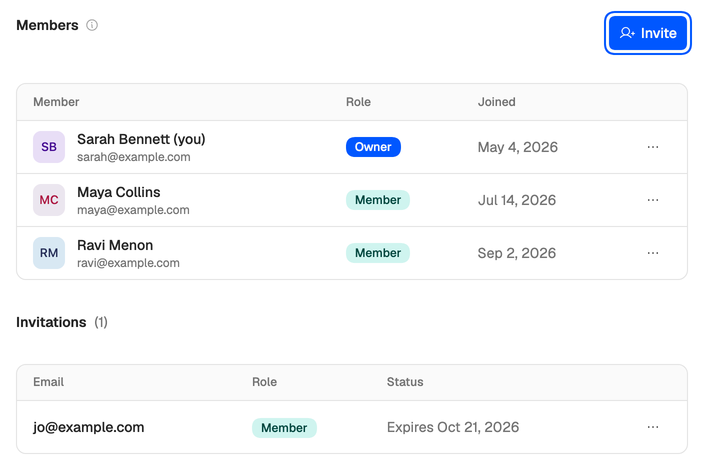Click the (1) invitations count
Image resolution: width=704 pixels, height=470 pixels.
[x=101, y=322]
